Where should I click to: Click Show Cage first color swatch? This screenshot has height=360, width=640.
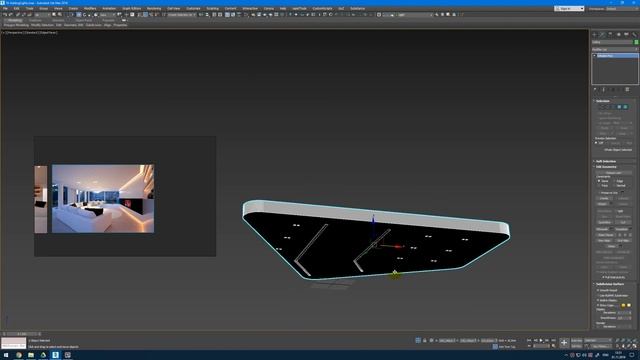point(623,305)
